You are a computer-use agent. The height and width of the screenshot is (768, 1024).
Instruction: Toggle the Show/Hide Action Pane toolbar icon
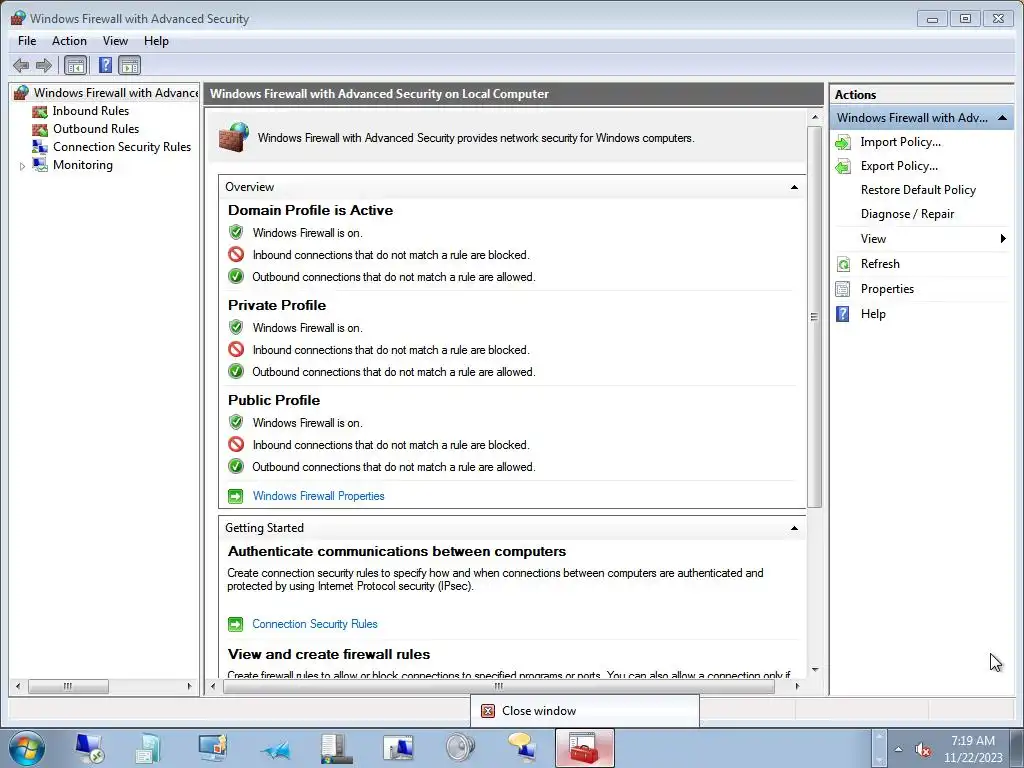(x=129, y=65)
